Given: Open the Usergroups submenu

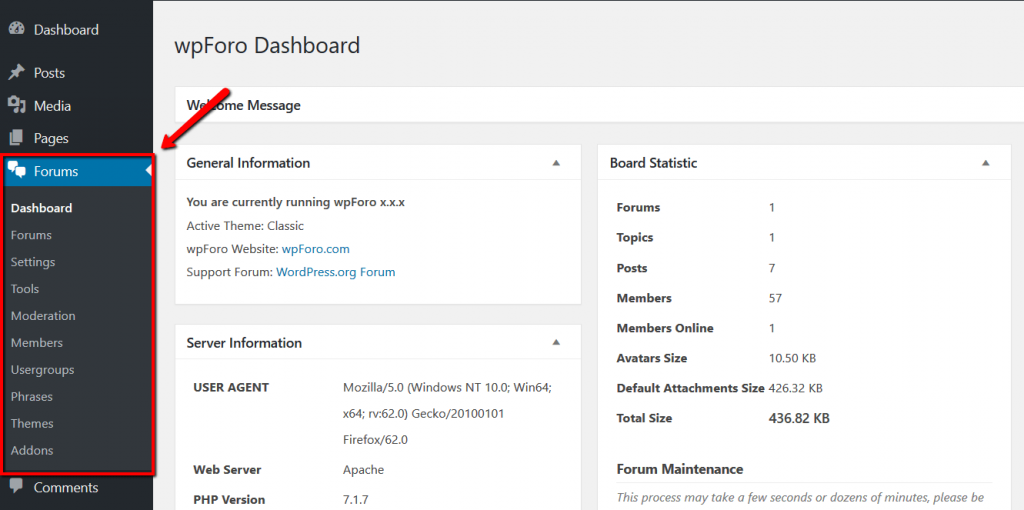Looking at the screenshot, I should (x=42, y=370).
